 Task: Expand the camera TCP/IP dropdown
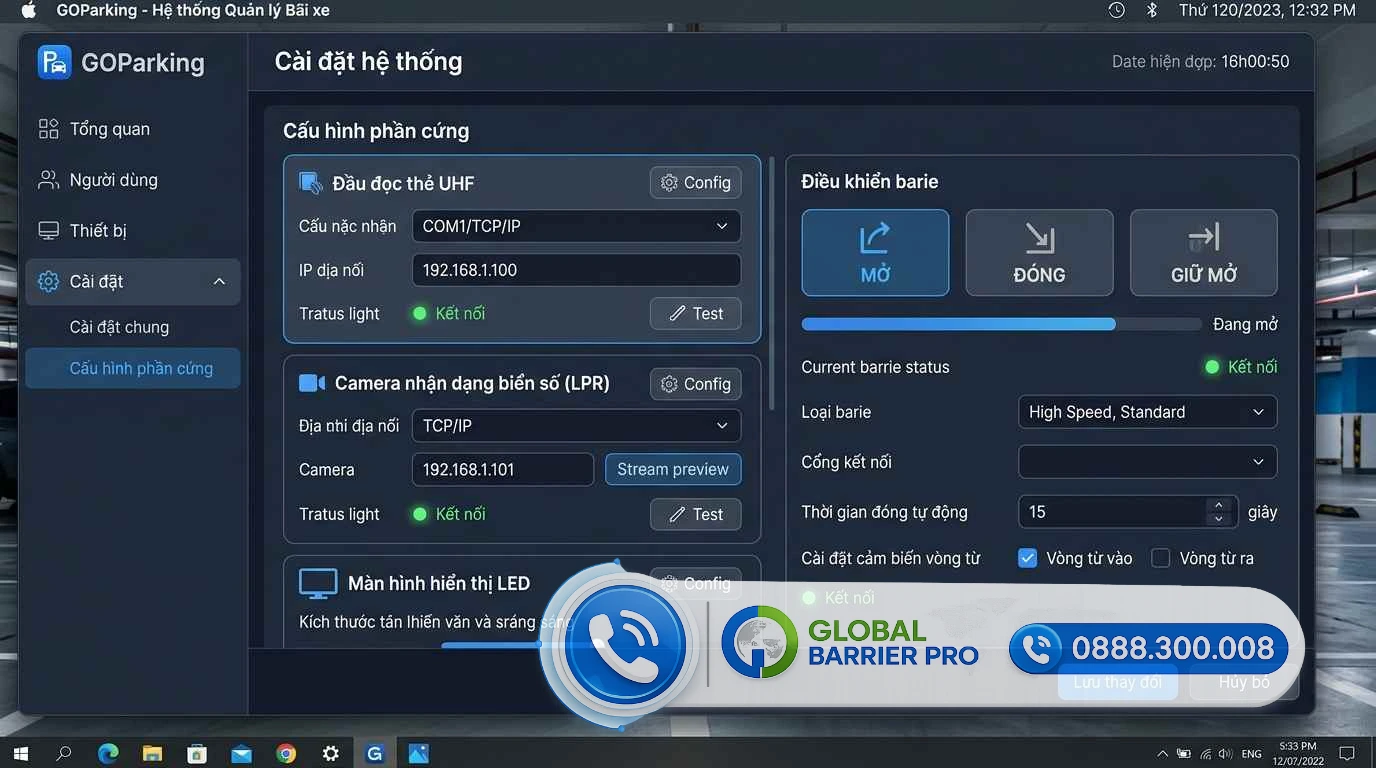576,426
